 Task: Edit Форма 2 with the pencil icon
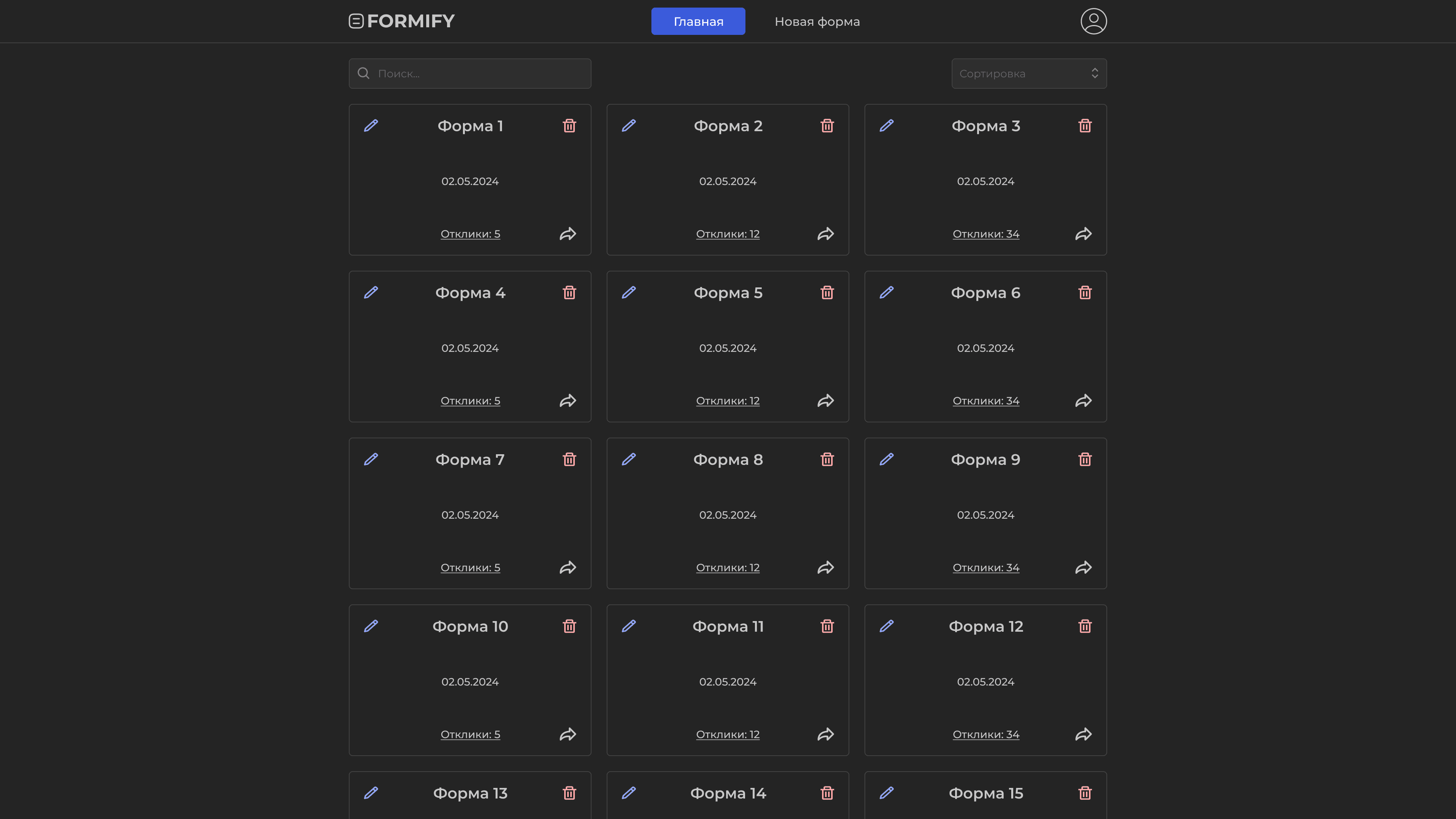coord(629,126)
